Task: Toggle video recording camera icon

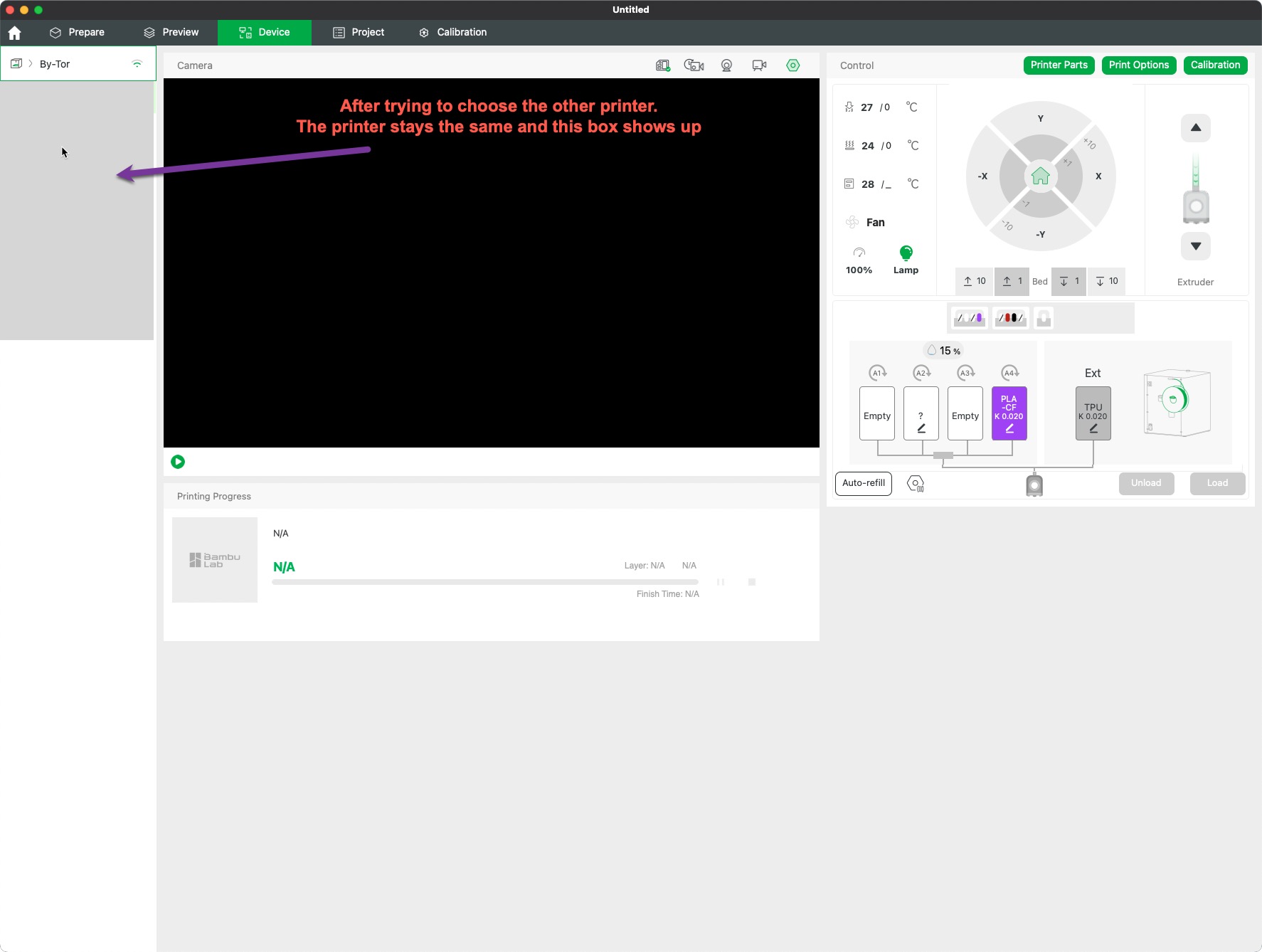Action: coord(759,65)
